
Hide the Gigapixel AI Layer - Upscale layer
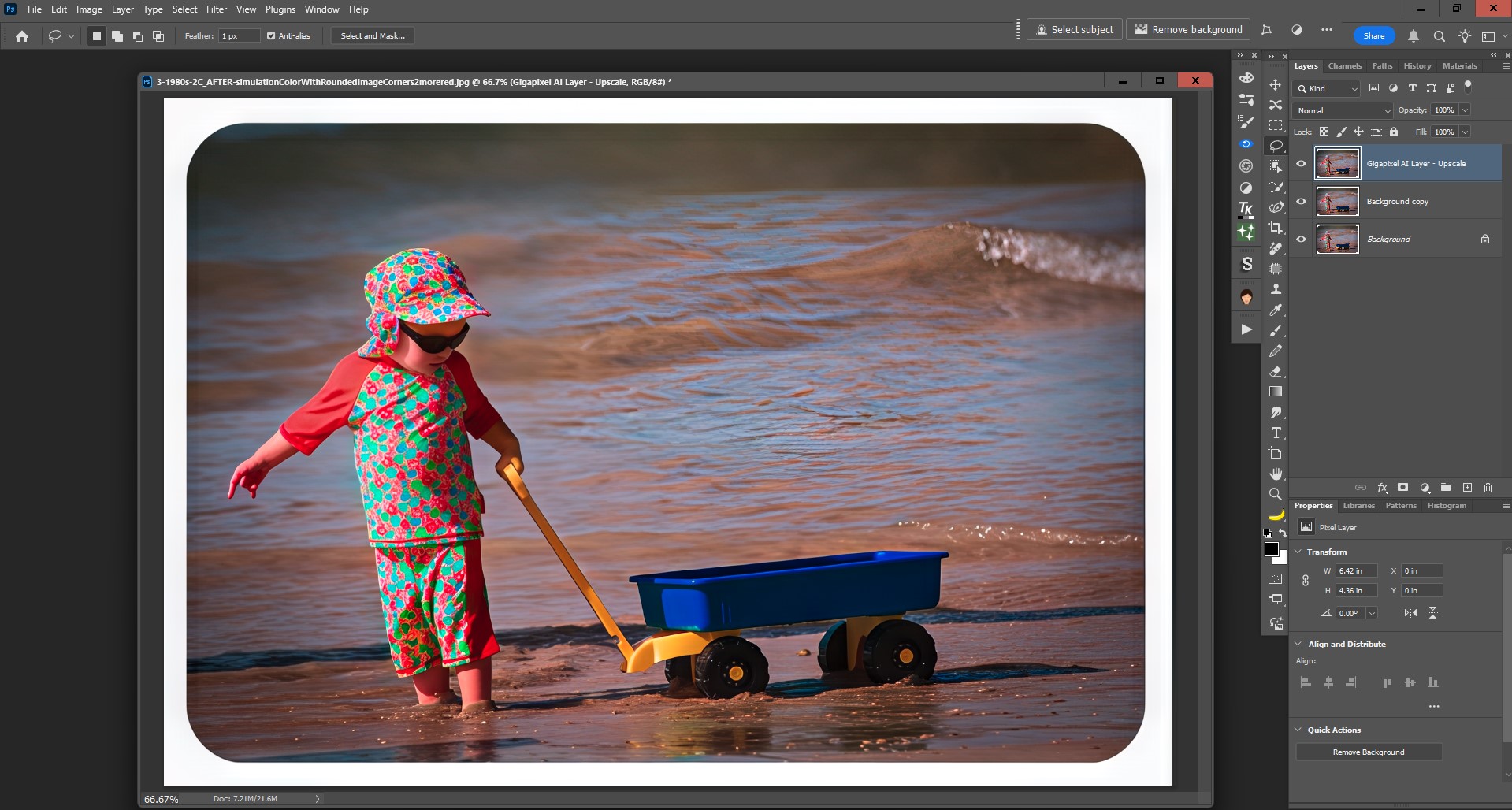point(1302,163)
